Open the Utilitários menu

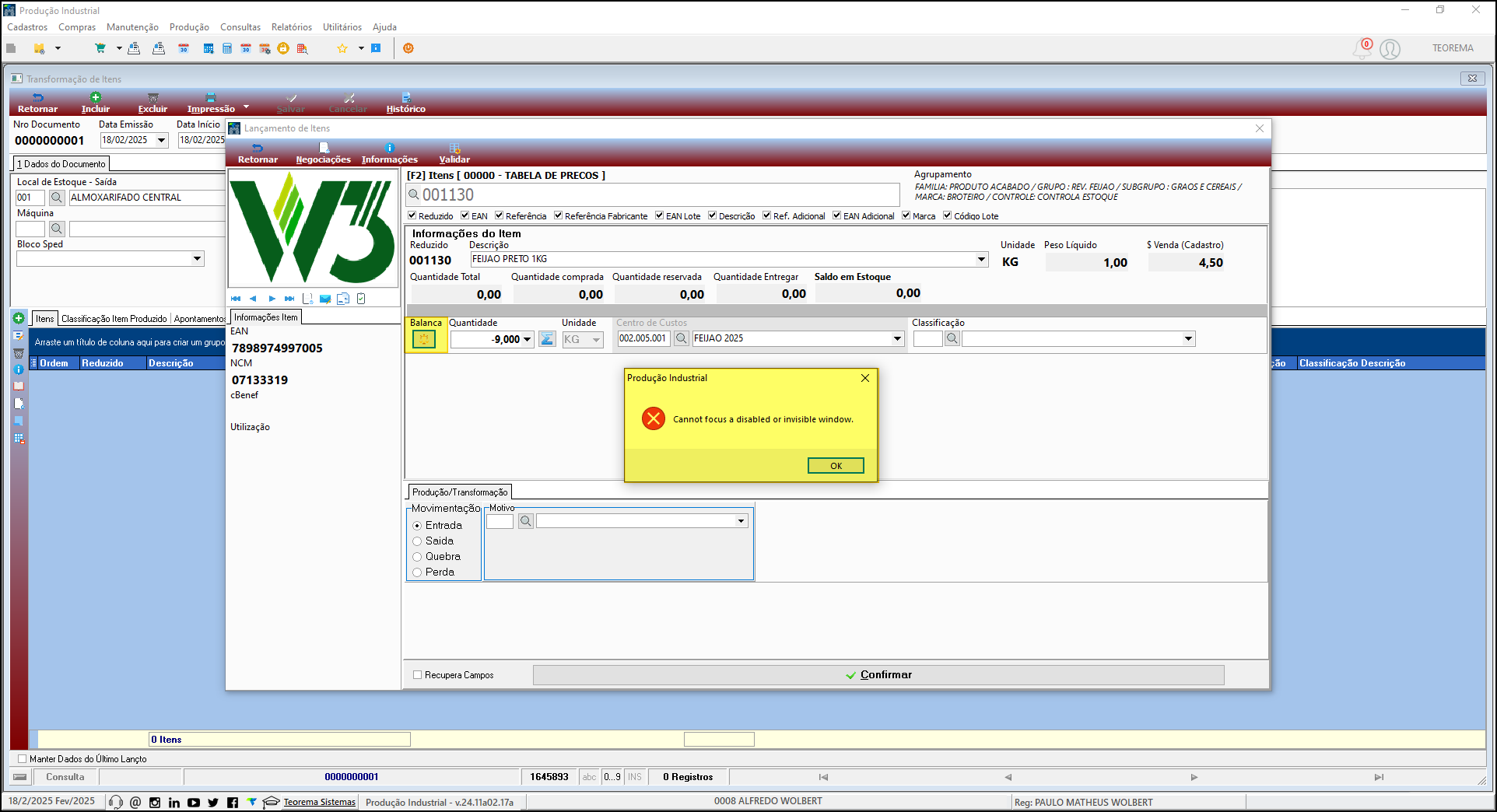point(342,27)
